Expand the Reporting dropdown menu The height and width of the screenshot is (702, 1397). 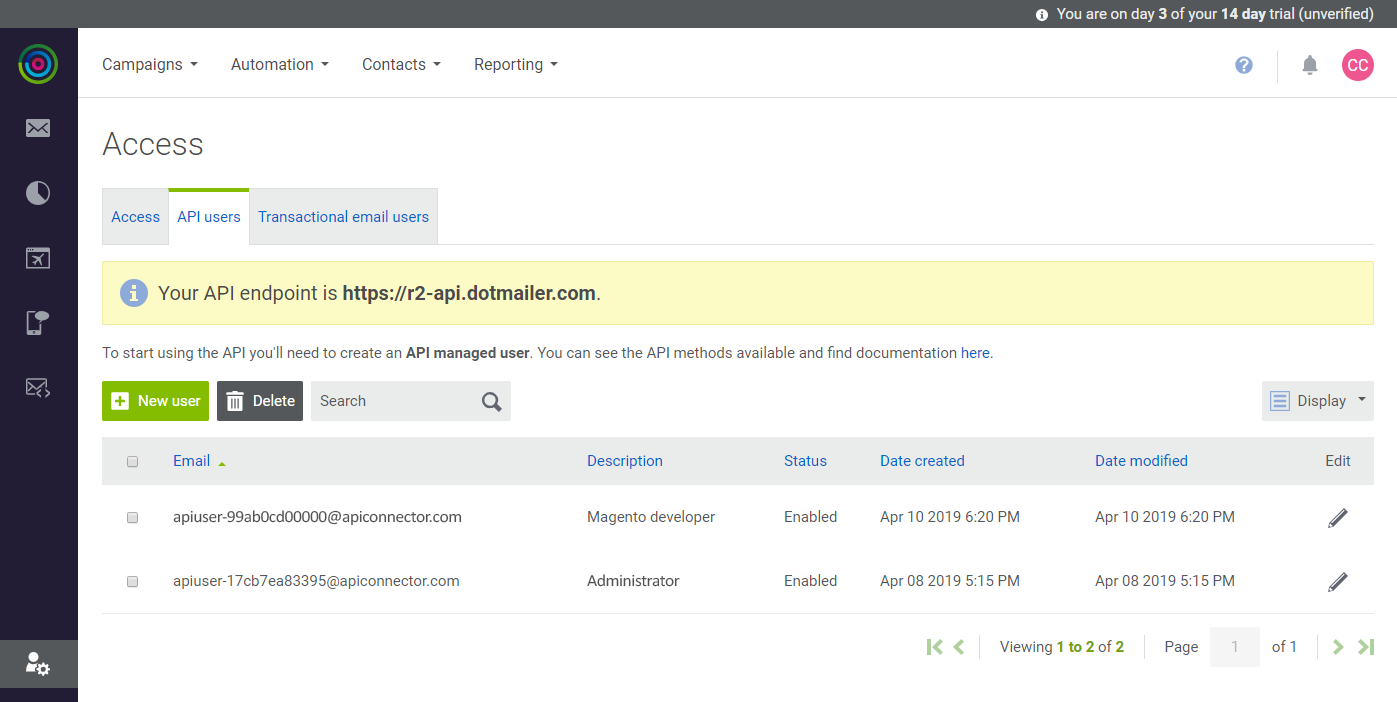coord(516,64)
